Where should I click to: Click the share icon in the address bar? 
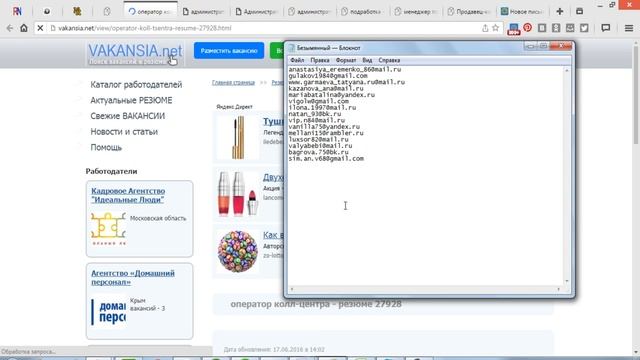pos(485,28)
